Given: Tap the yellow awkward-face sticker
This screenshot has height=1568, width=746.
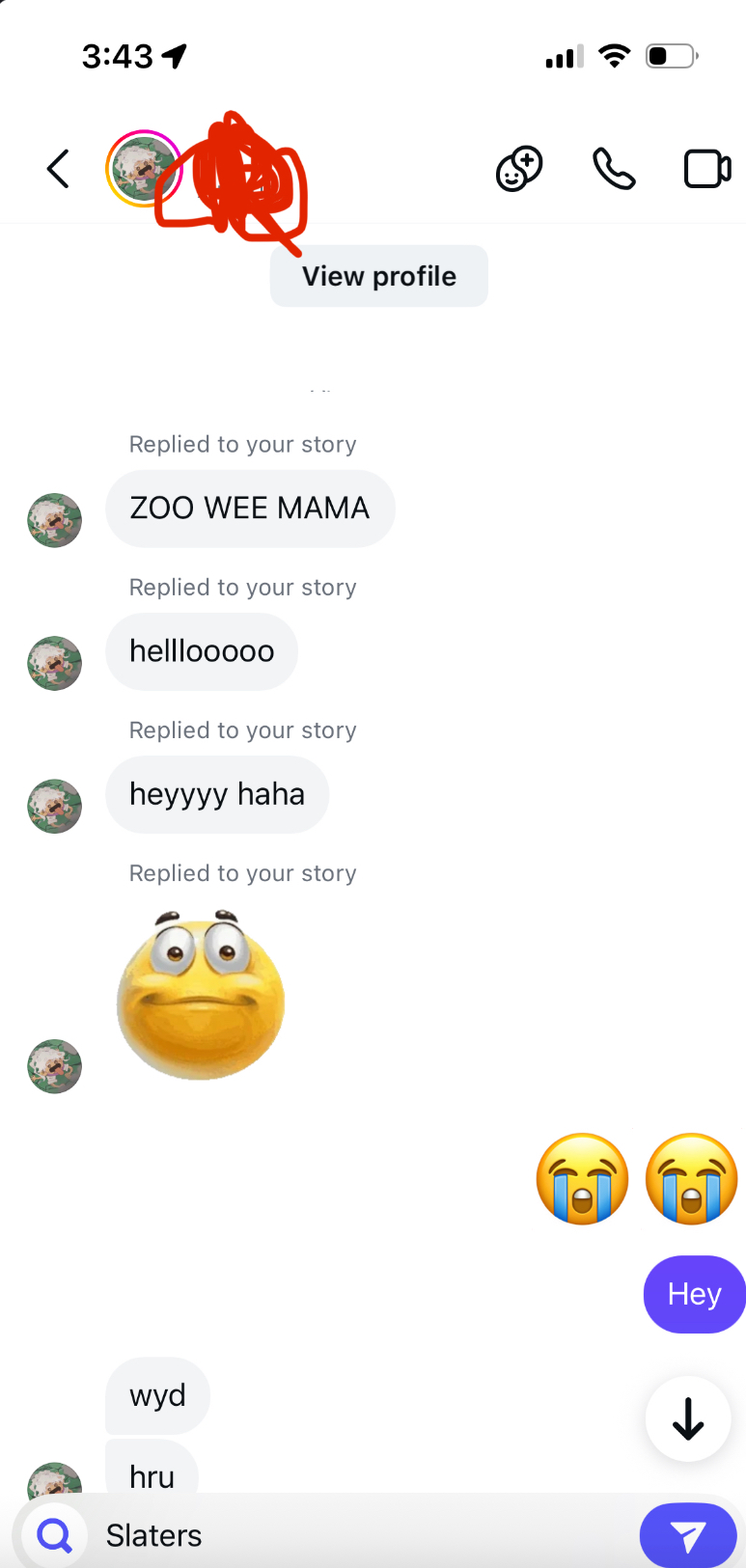Looking at the screenshot, I should point(201,995).
